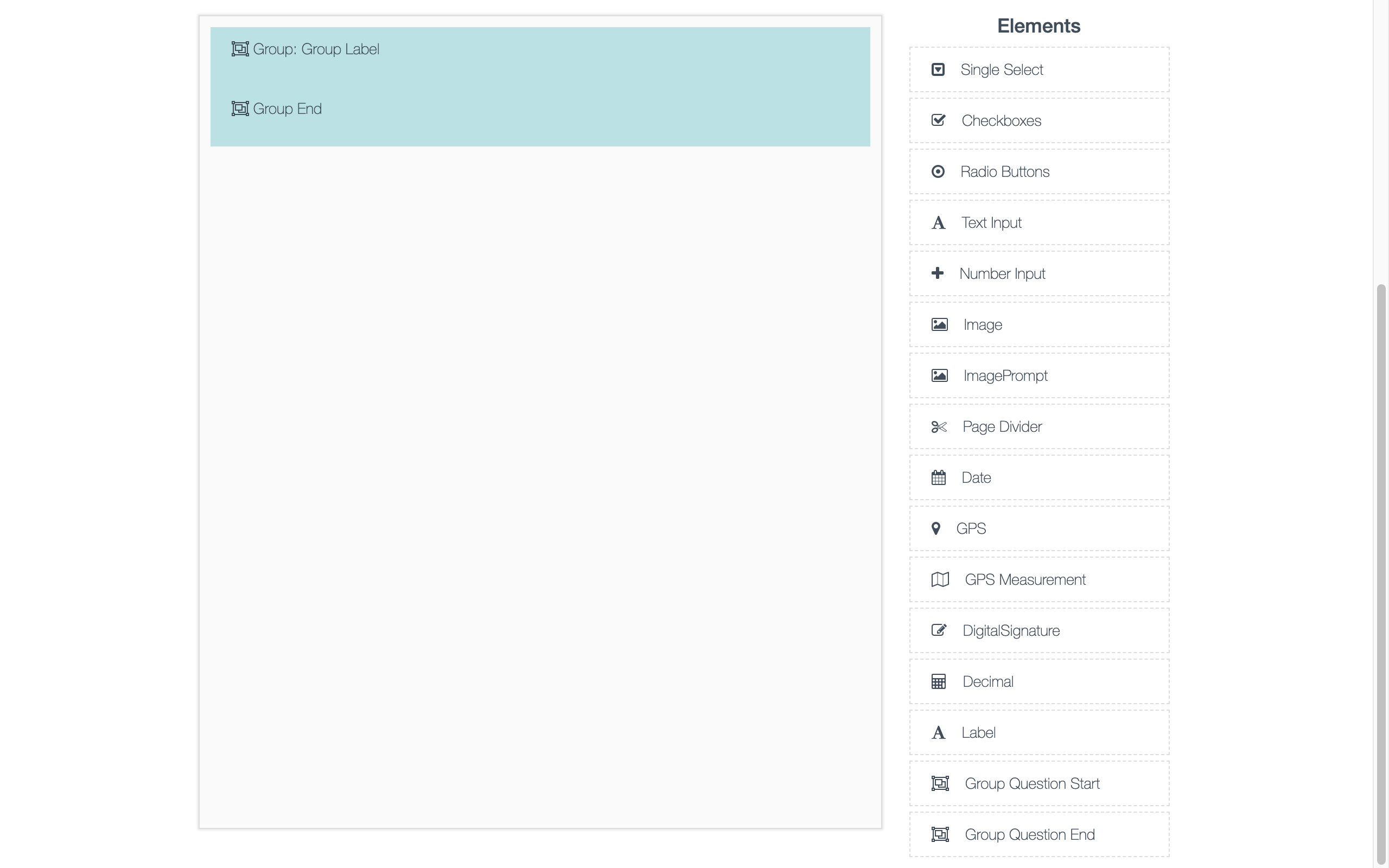This screenshot has height=868, width=1389.
Task: Select the Group: Group Label row
Action: click(x=316, y=49)
